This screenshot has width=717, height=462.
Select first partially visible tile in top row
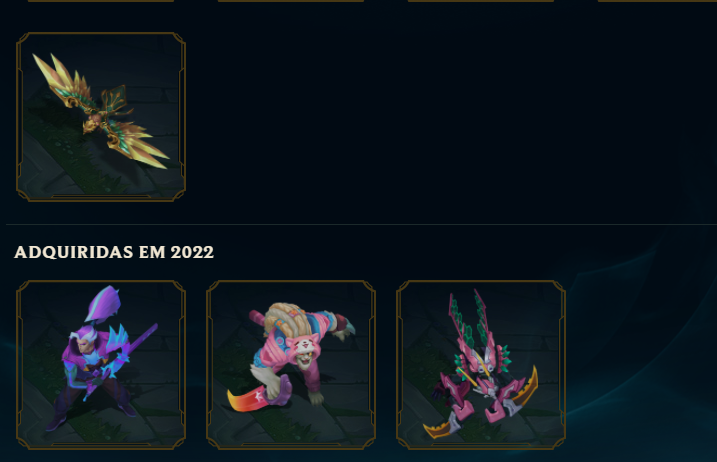click(101, 1)
